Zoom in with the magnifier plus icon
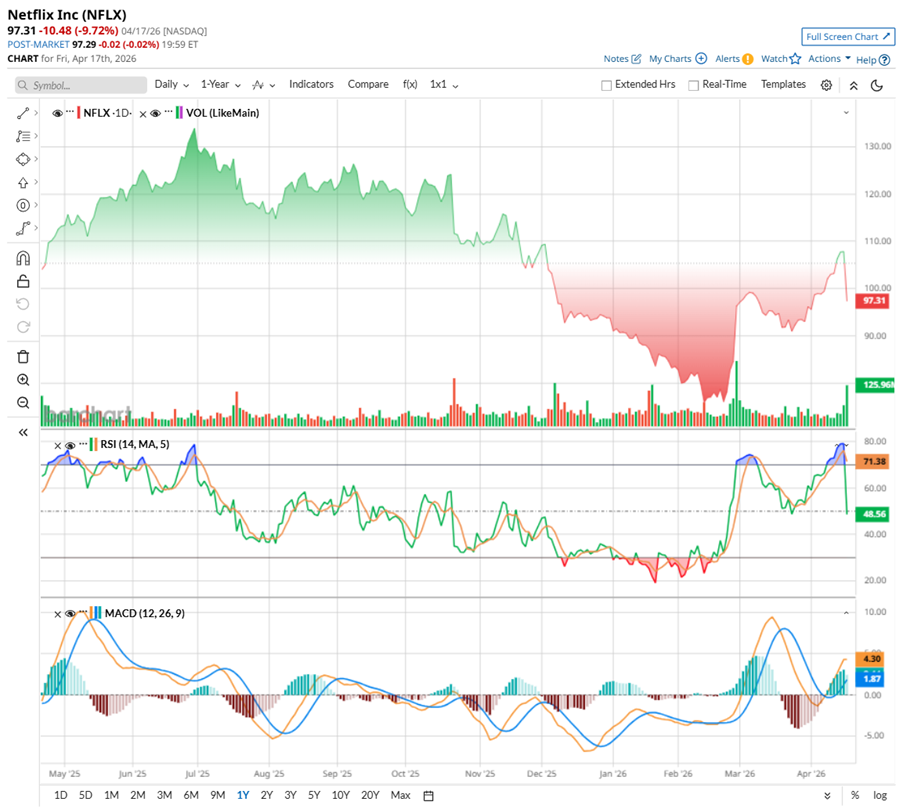903x809 pixels. [23, 380]
